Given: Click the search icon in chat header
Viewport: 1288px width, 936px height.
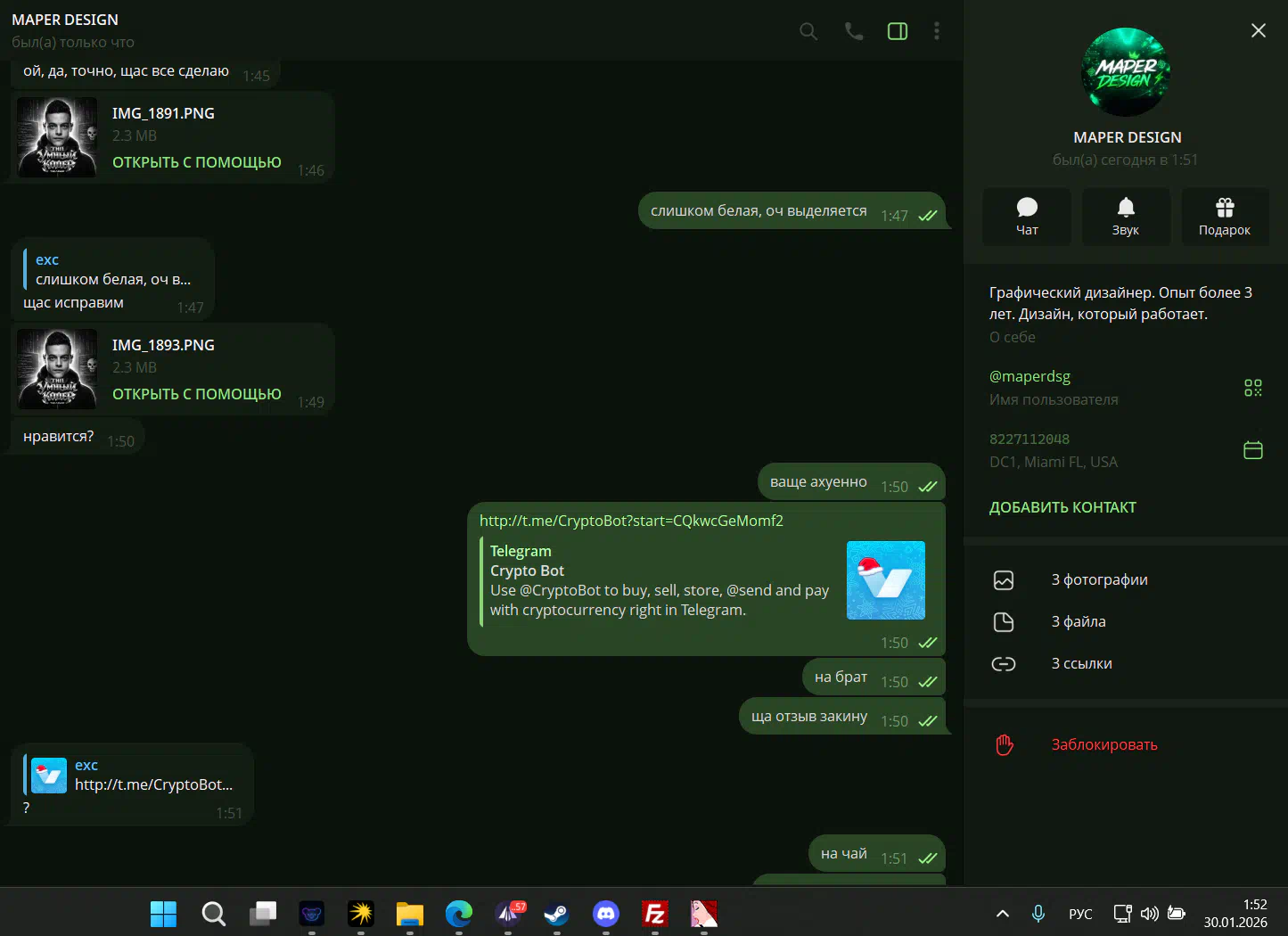Looking at the screenshot, I should tap(808, 31).
